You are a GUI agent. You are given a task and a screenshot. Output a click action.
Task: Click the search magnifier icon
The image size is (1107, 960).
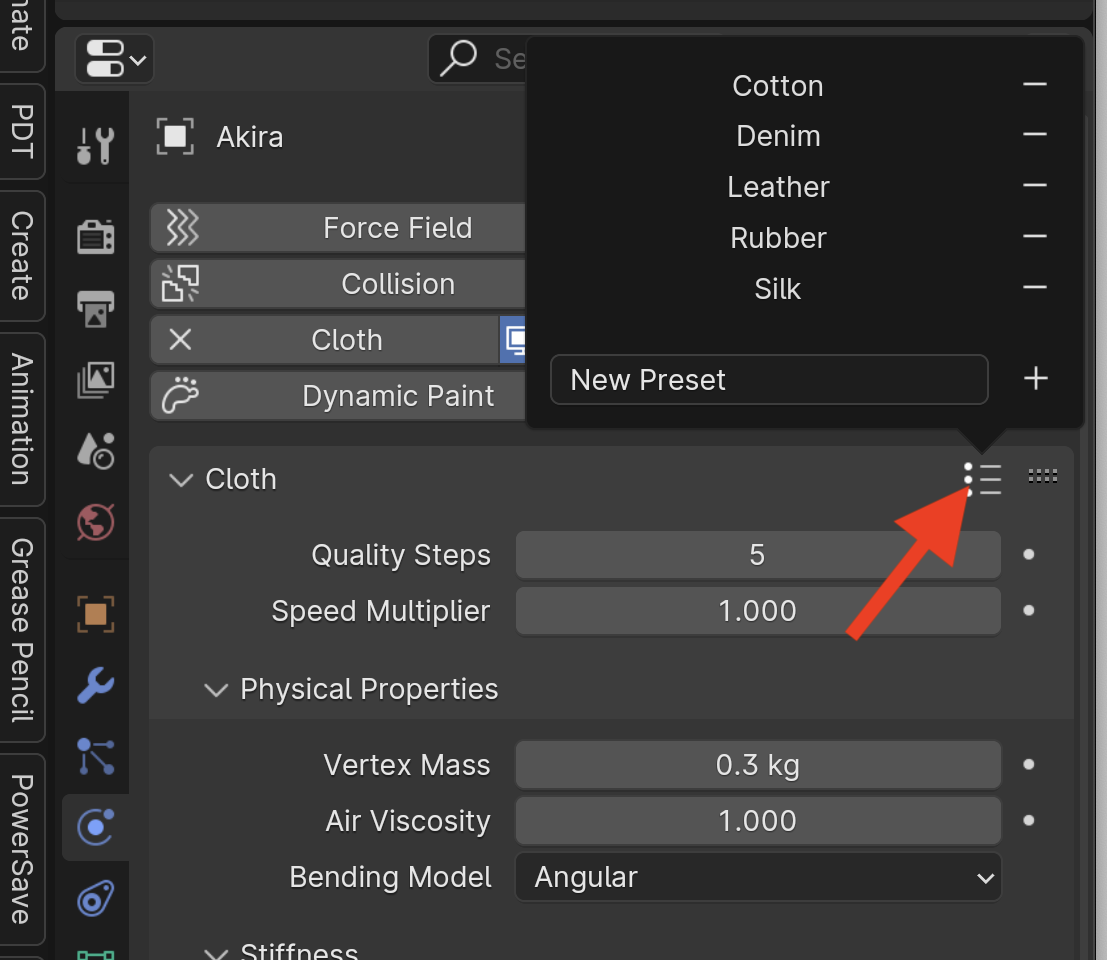tap(458, 58)
